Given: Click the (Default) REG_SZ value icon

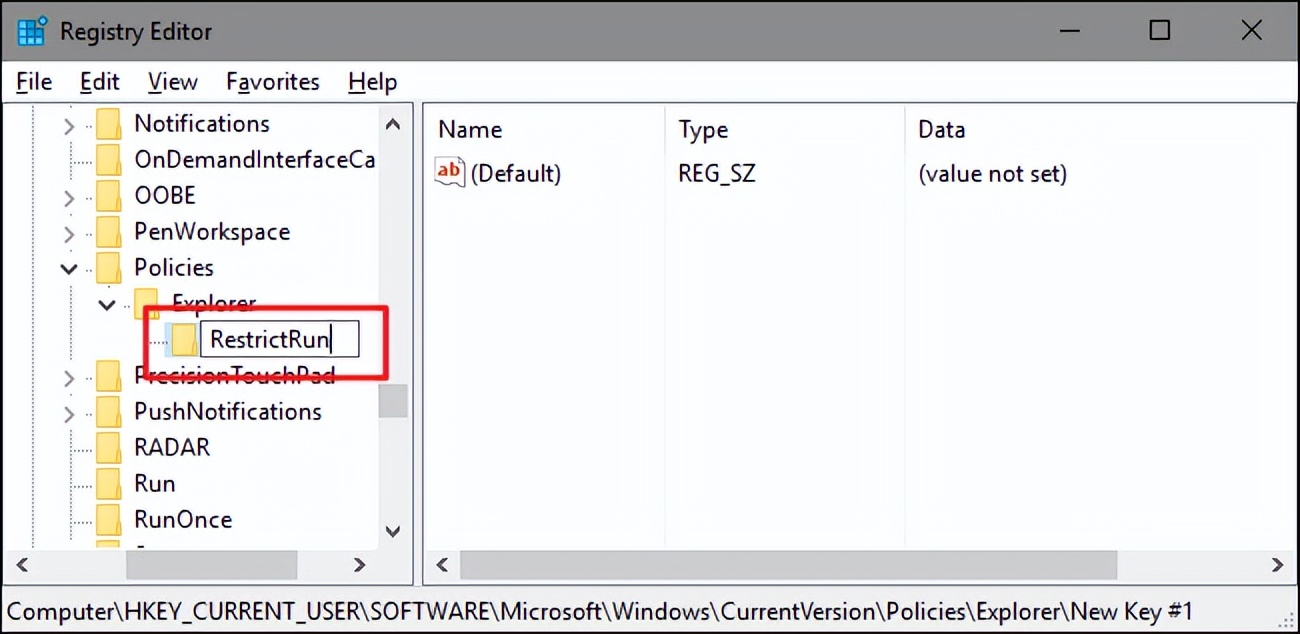Looking at the screenshot, I should coord(448,172).
